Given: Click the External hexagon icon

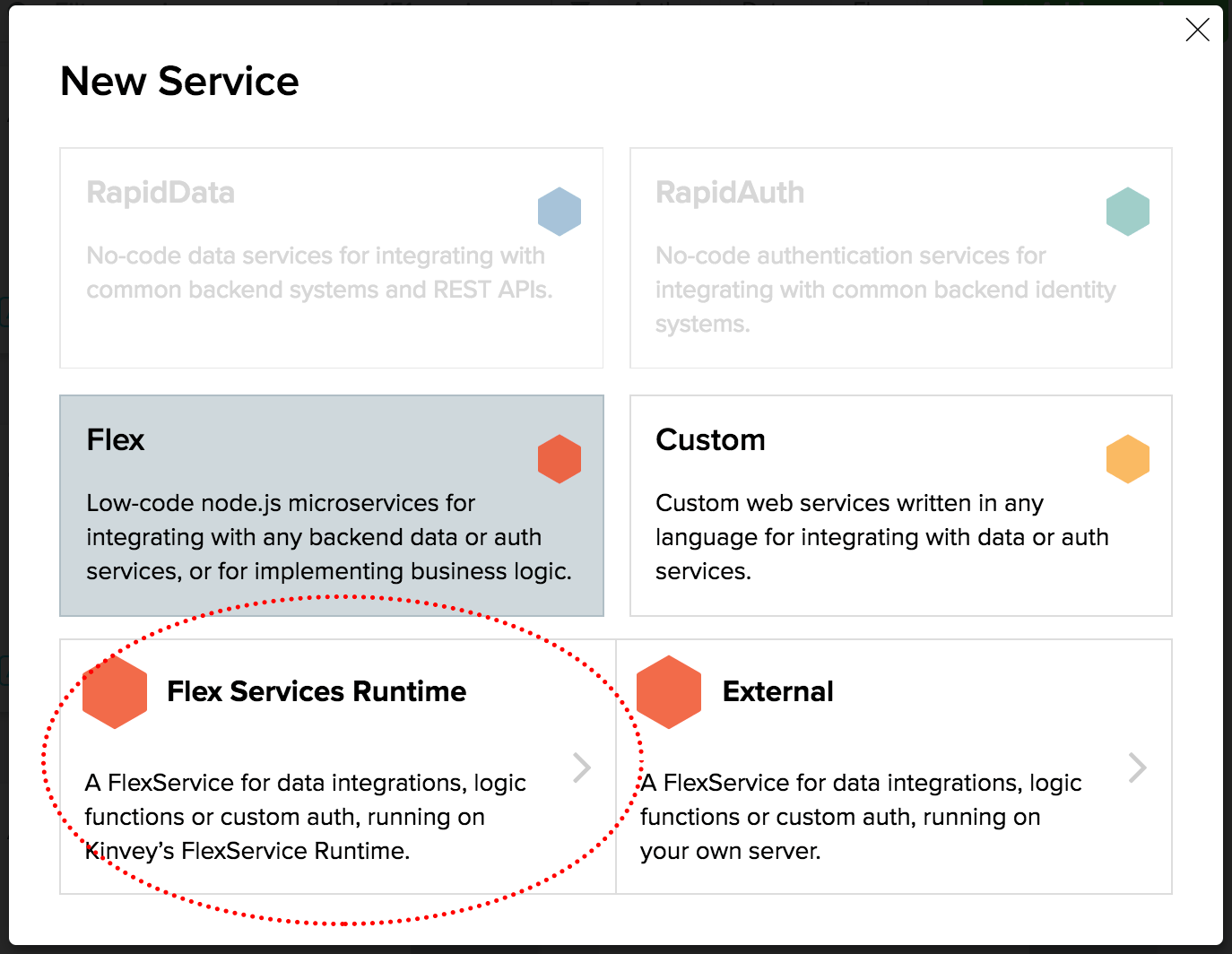Looking at the screenshot, I should (669, 692).
